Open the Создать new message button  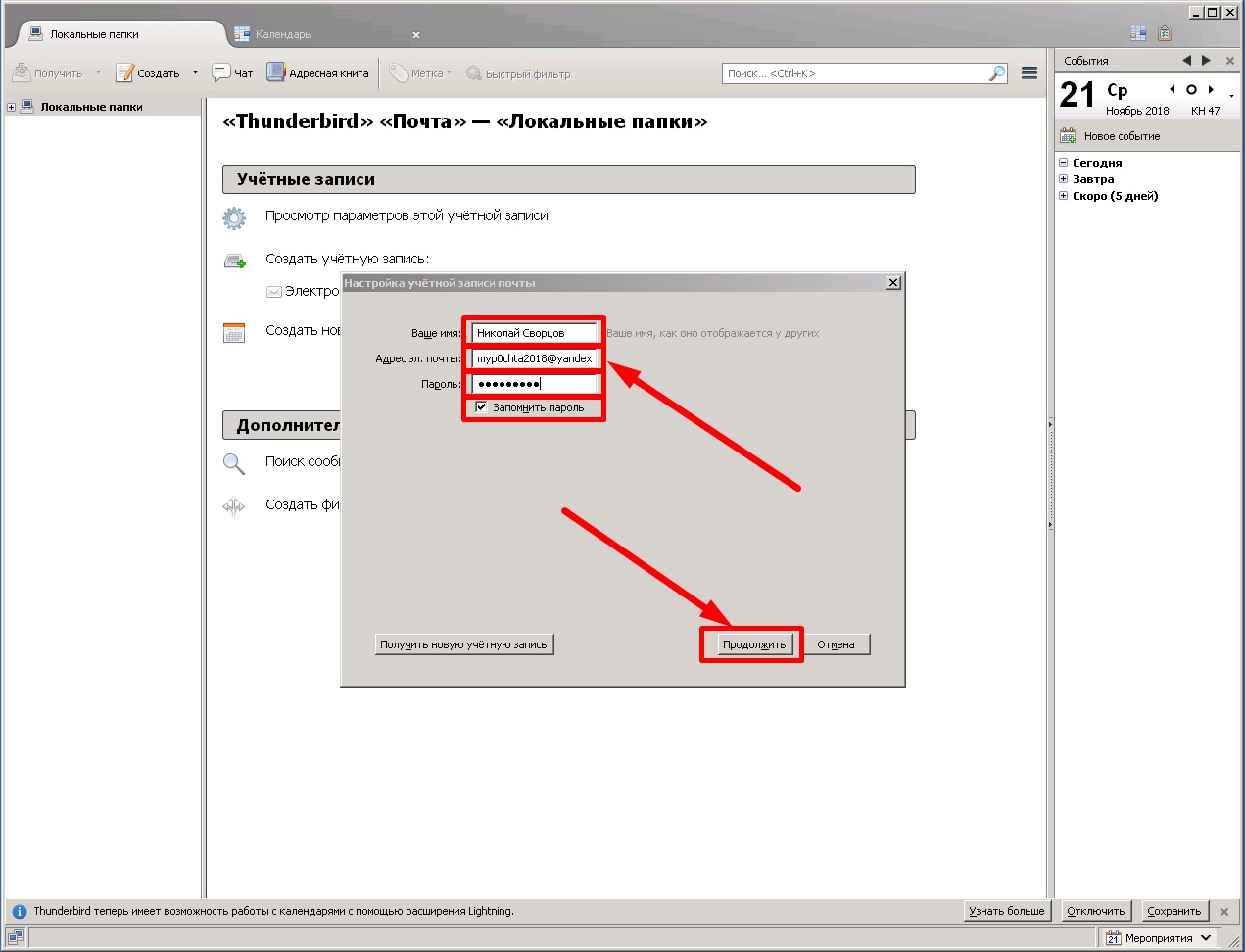pyautogui.click(x=149, y=73)
